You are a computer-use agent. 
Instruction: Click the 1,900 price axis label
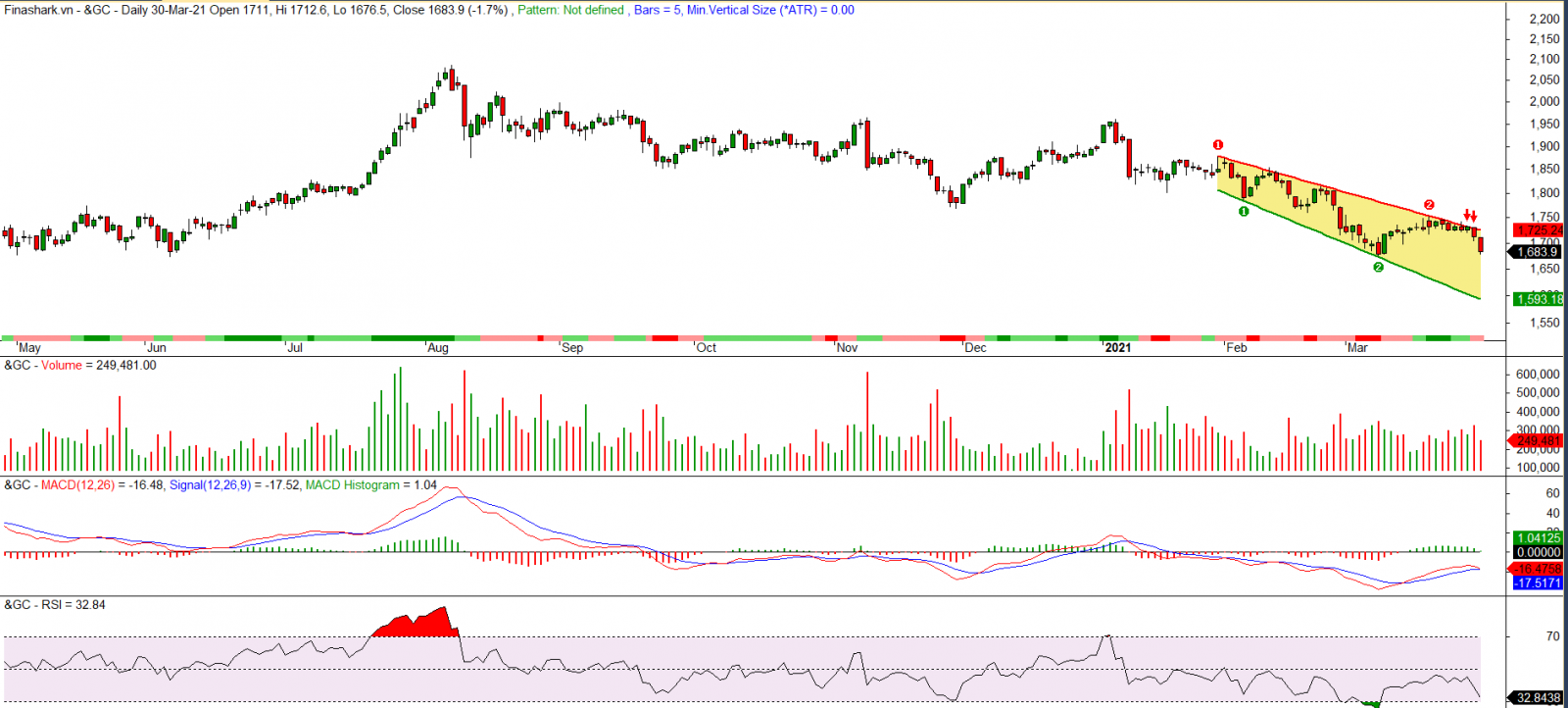pos(1544,146)
